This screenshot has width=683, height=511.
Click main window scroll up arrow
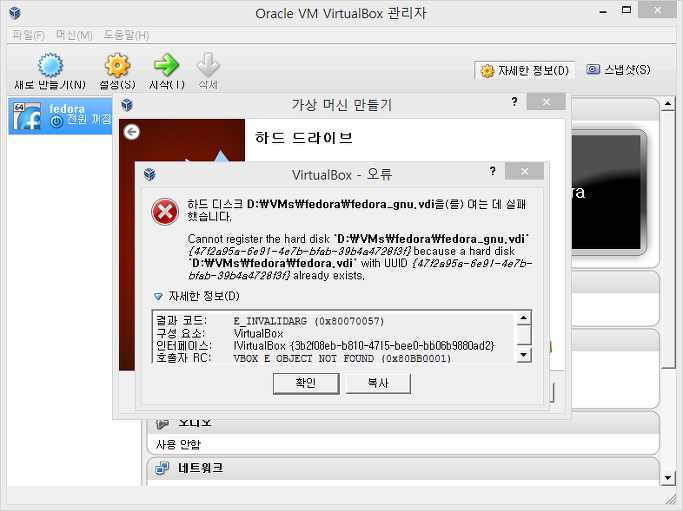668,104
